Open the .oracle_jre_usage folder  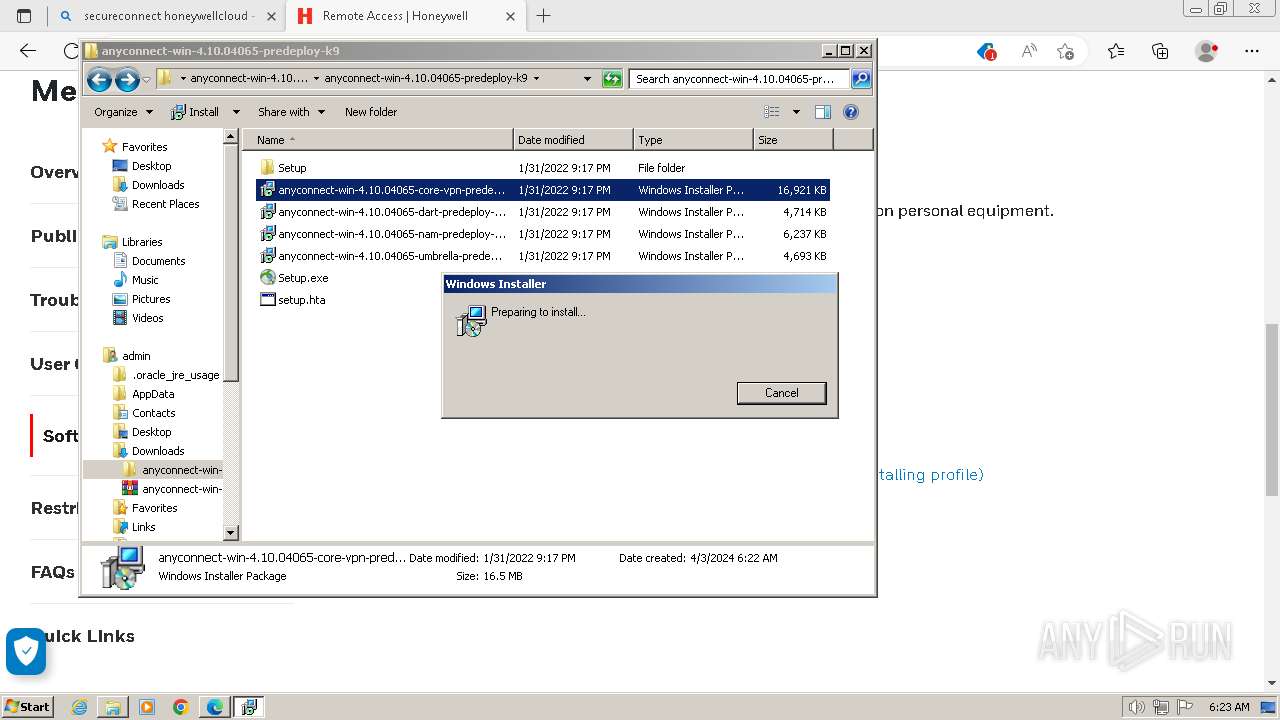[175, 375]
